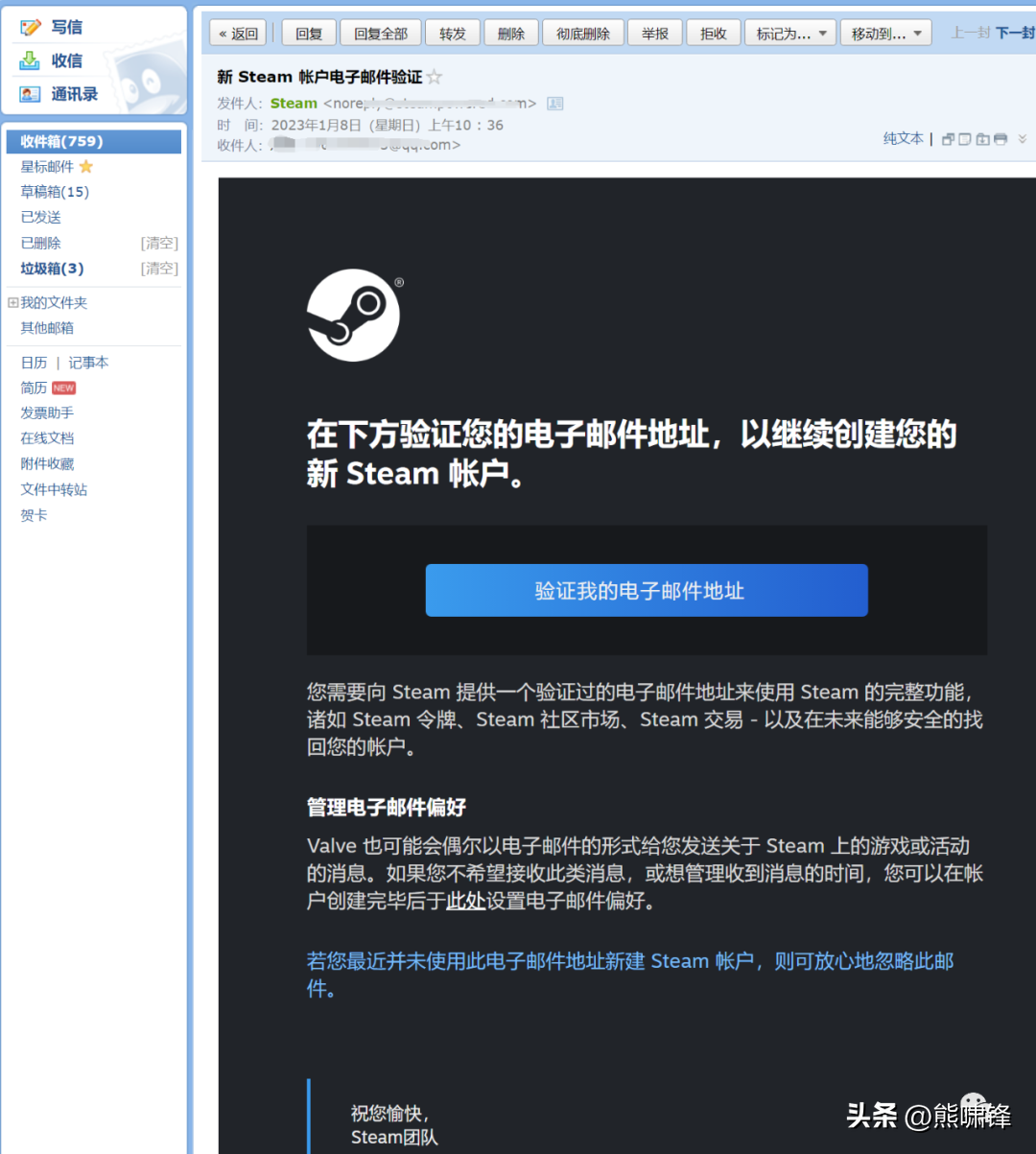Click the 回复全部 reply all button

(x=381, y=34)
